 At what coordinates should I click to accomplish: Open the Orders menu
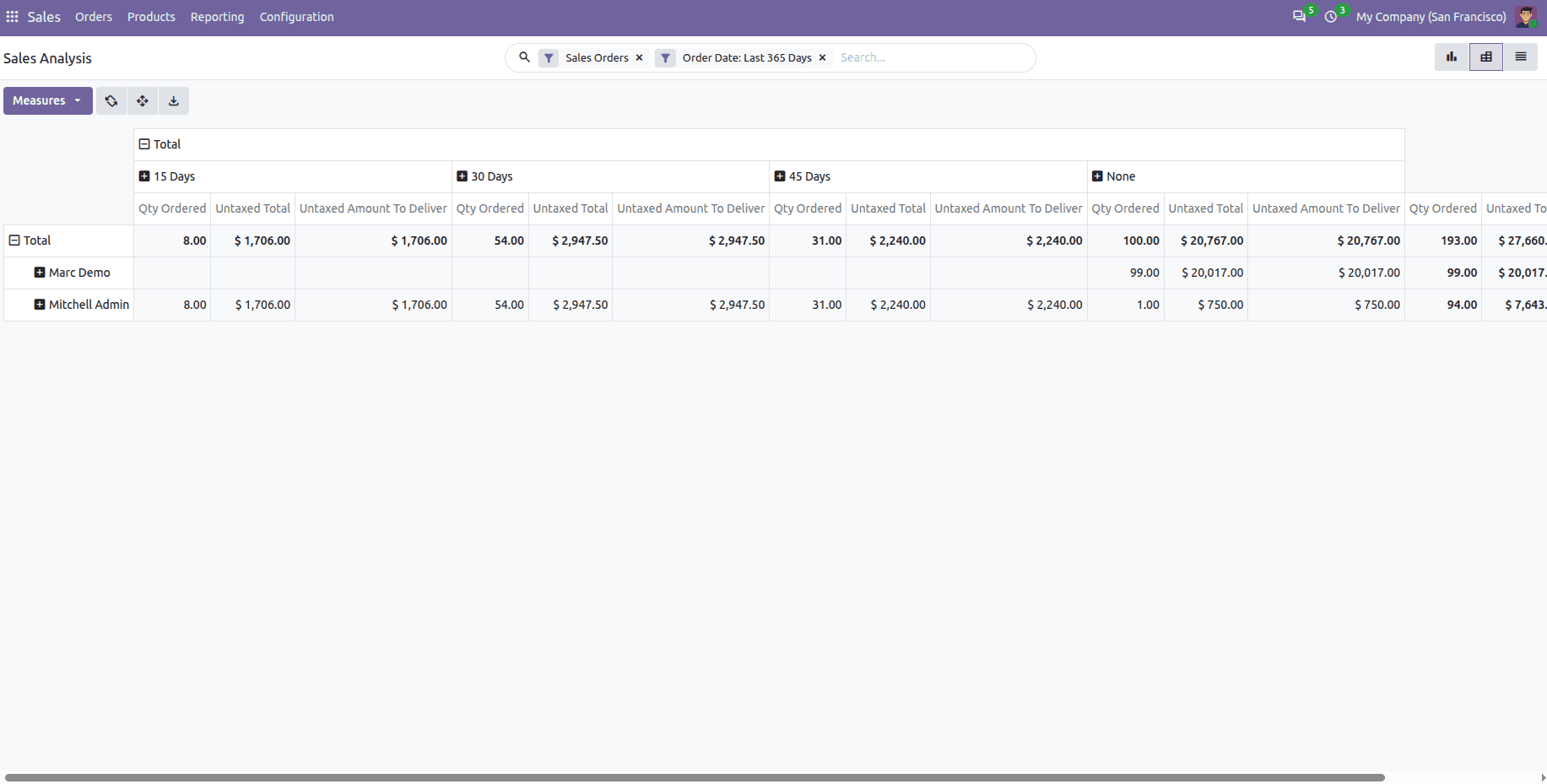(94, 17)
